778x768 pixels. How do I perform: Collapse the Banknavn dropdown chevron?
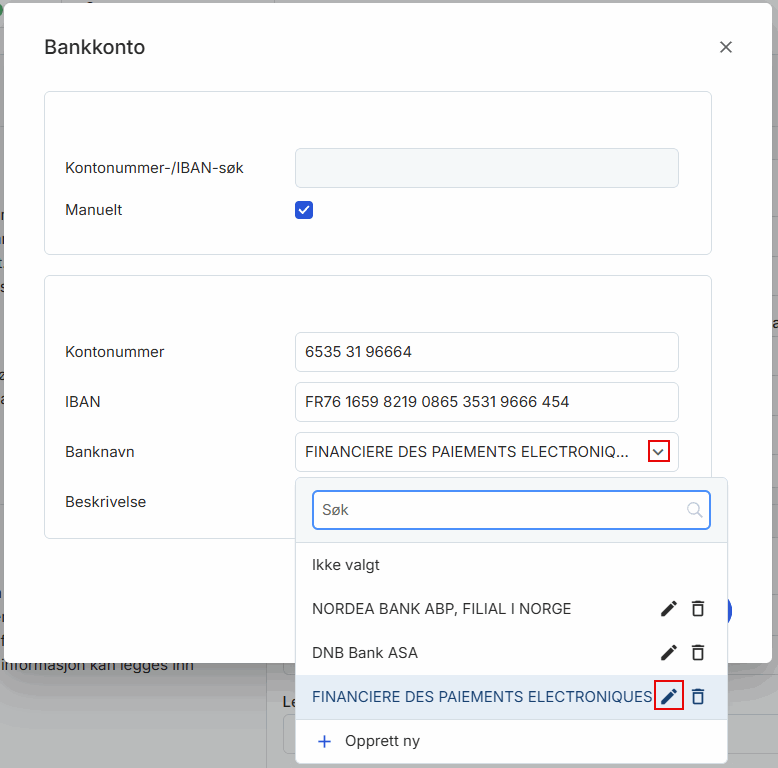[x=658, y=451]
